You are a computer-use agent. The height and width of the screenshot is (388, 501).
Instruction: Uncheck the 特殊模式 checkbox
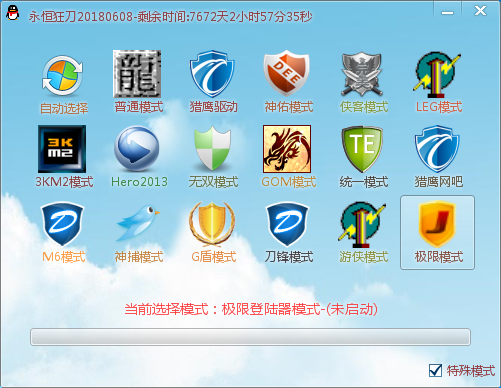tap(435, 370)
